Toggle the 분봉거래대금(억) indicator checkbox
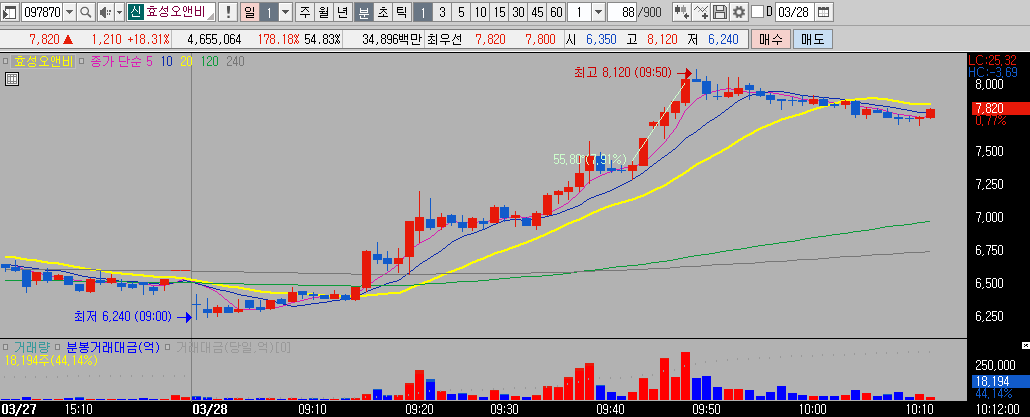This screenshot has width=1030, height=417. pos(58,347)
